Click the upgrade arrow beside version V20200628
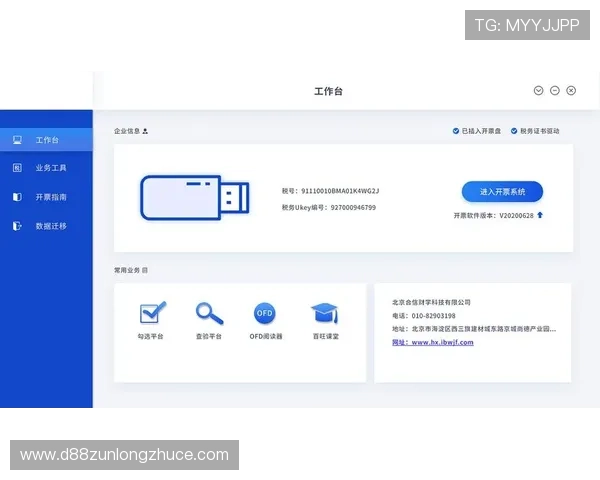600x480 pixels. click(540, 215)
